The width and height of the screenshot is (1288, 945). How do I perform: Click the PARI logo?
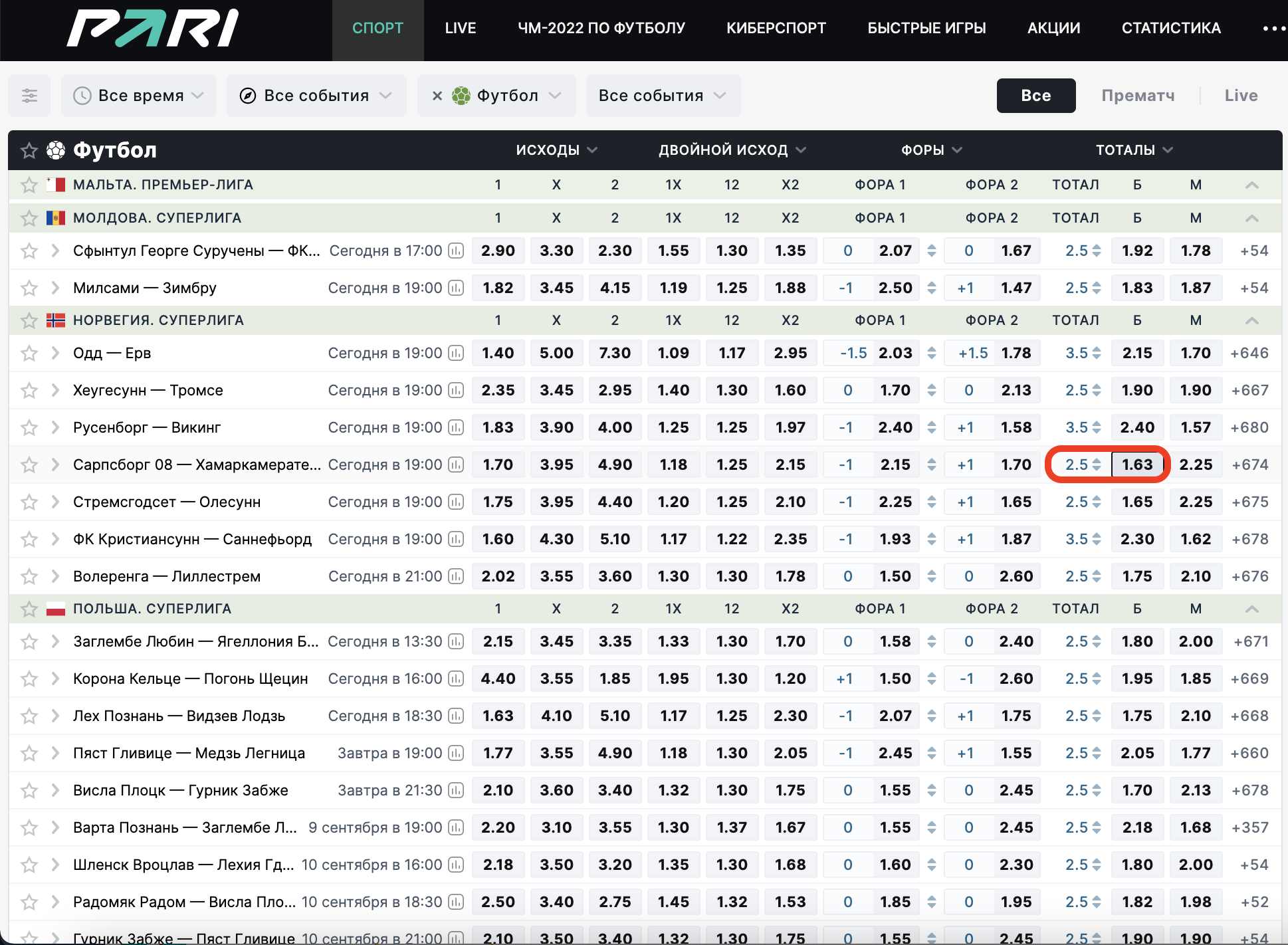[x=153, y=29]
